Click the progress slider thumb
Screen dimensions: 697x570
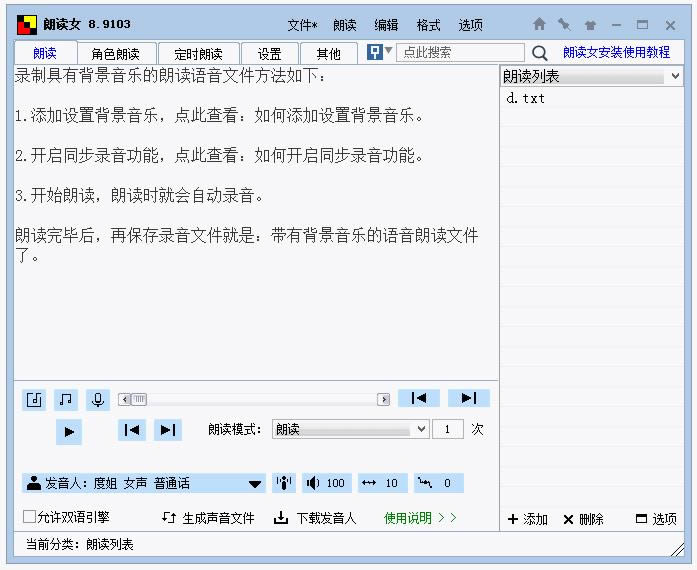point(139,399)
